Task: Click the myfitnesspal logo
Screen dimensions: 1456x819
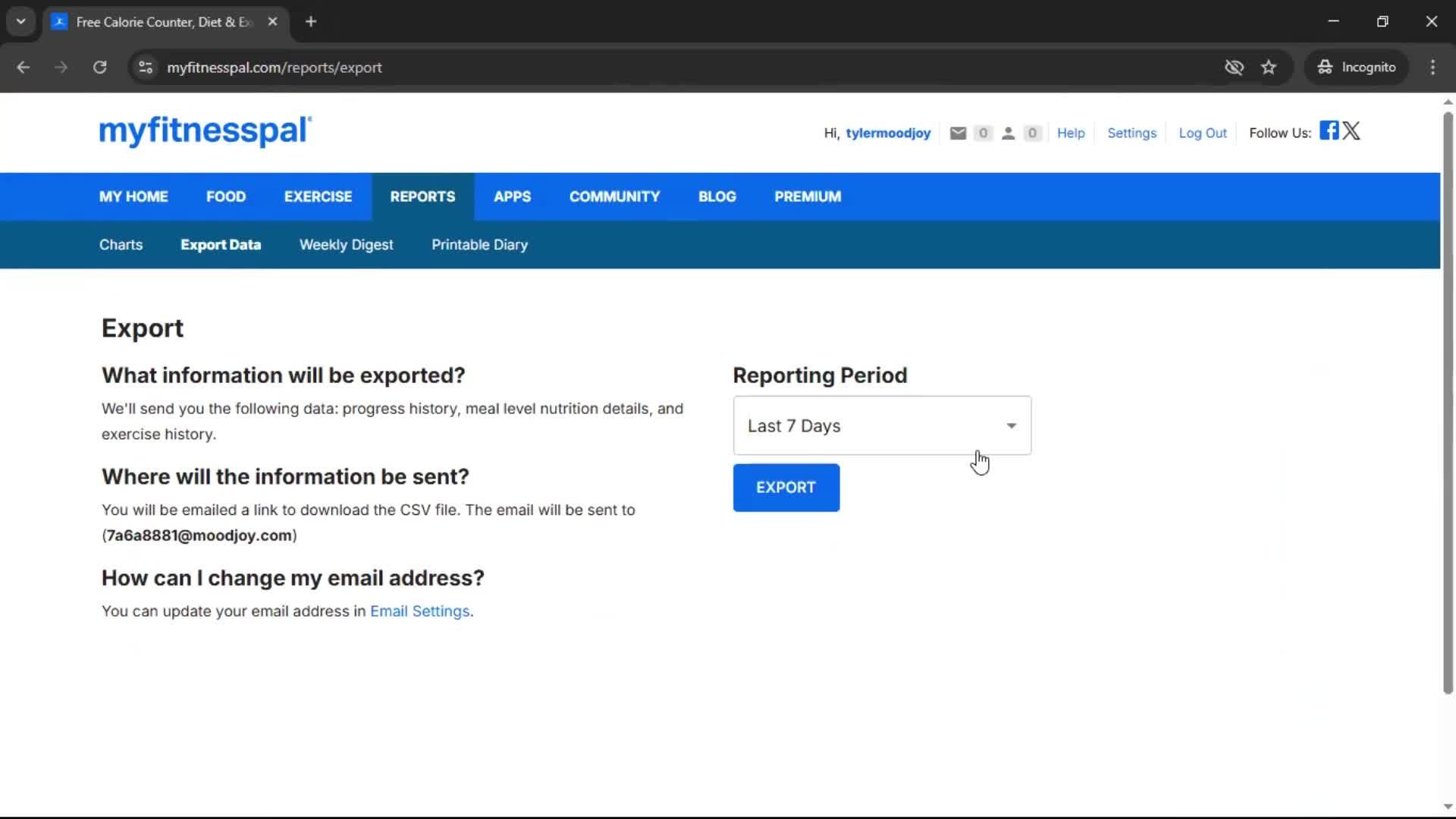Action: coord(205,130)
